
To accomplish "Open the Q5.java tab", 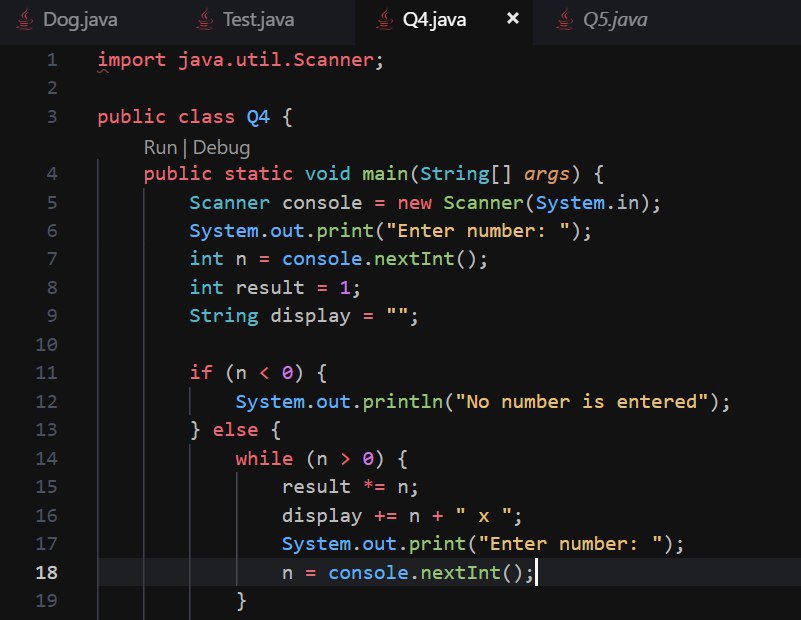I will pos(615,20).
